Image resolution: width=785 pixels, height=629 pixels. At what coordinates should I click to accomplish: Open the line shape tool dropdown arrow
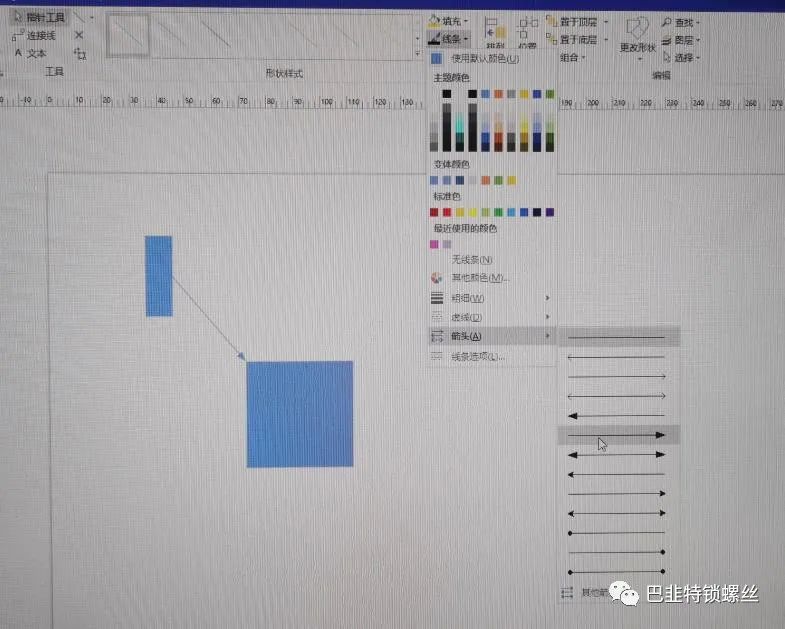click(x=92, y=18)
